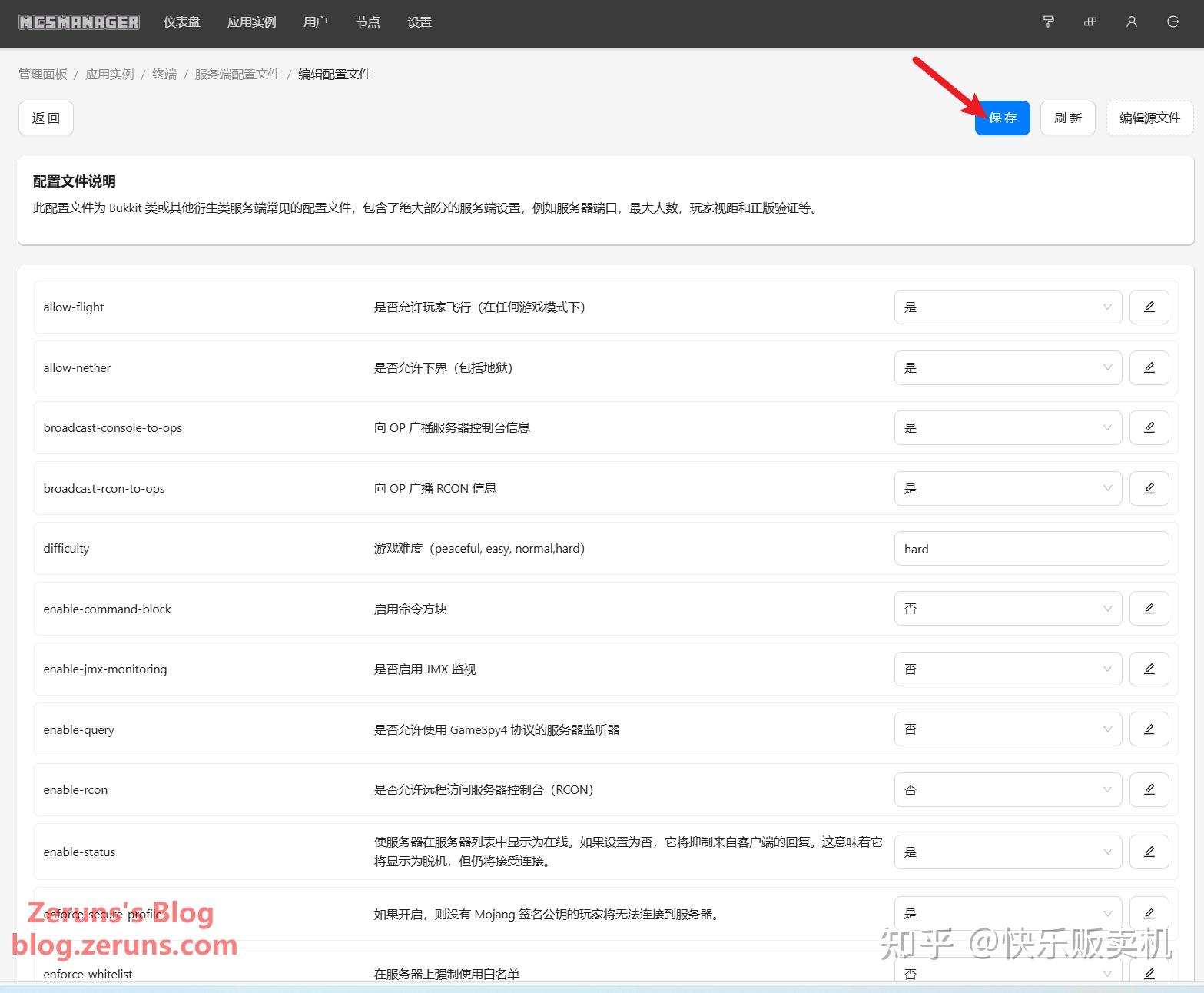
Task: Click pencil icon for broadcast-rcon-to-ops
Action: click(1149, 488)
